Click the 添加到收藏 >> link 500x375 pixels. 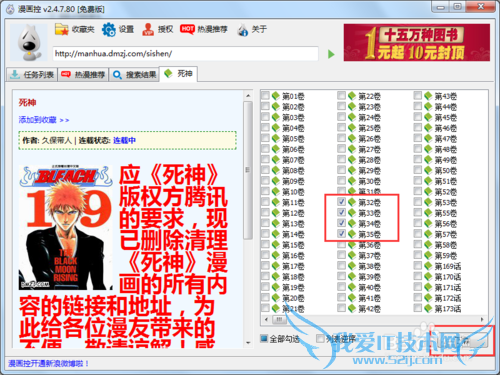click(44, 120)
